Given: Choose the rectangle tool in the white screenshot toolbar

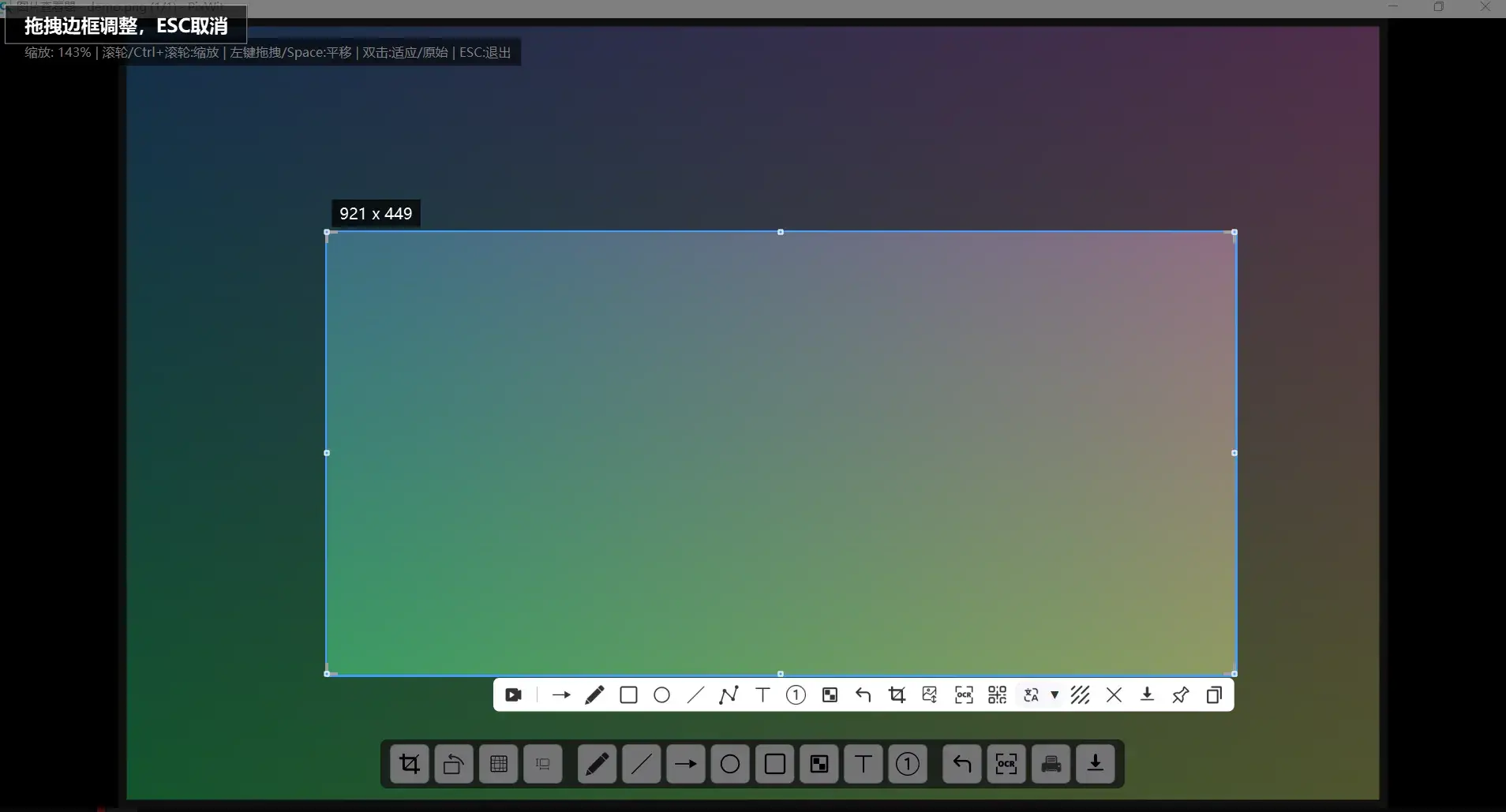Looking at the screenshot, I should (628, 695).
